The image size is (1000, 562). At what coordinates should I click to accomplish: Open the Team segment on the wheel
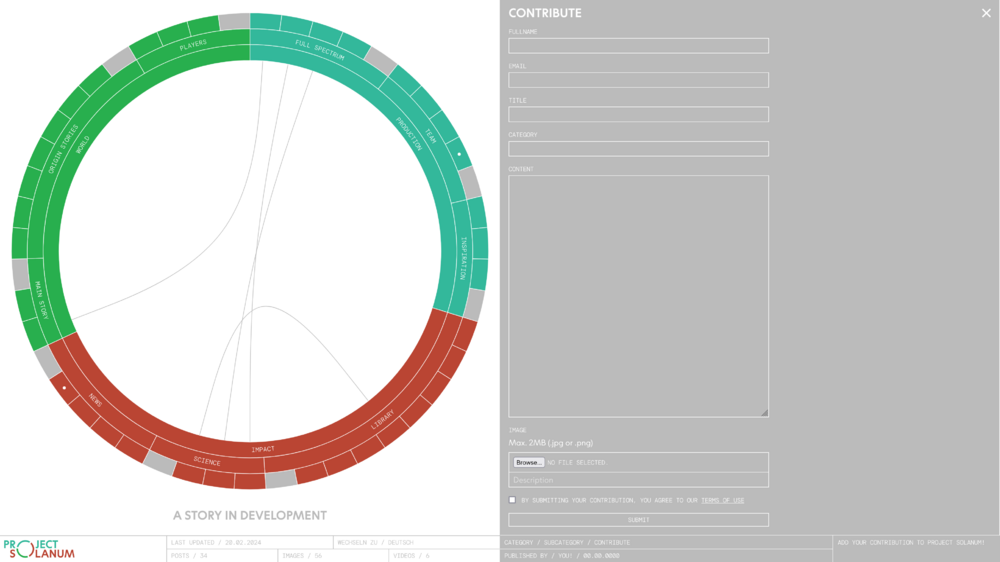pos(430,136)
